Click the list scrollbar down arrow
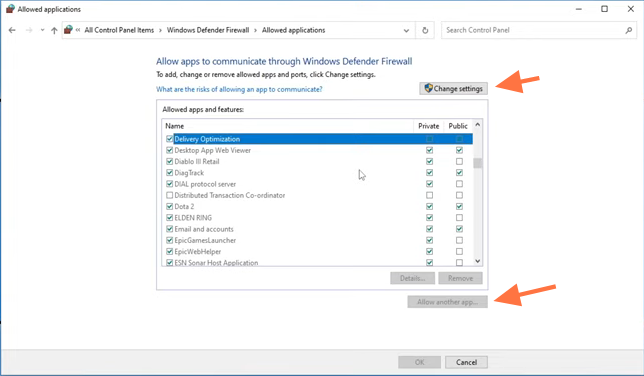Screen dimensions: 644x376 [477, 261]
